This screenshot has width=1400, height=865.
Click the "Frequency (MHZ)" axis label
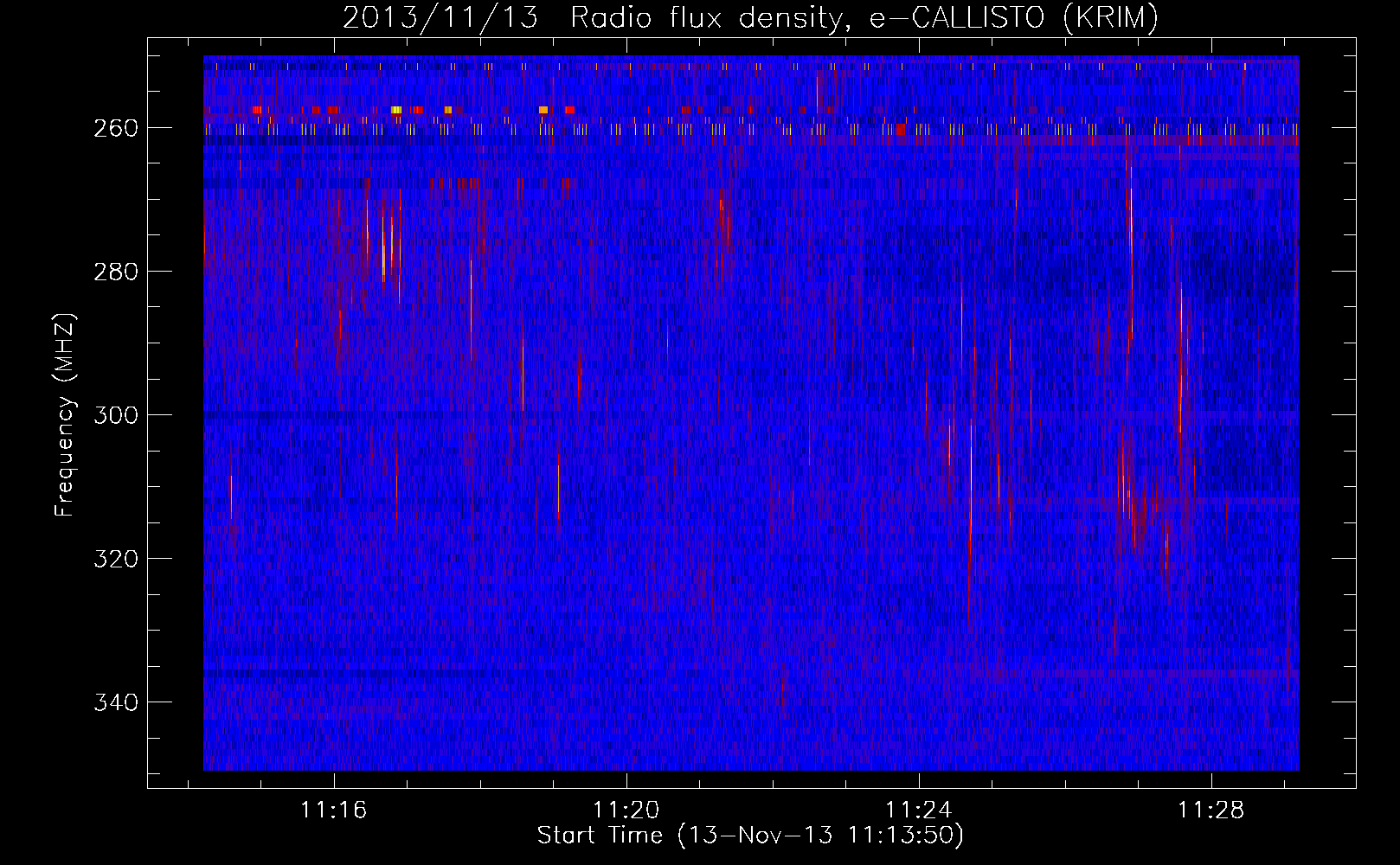(66, 414)
